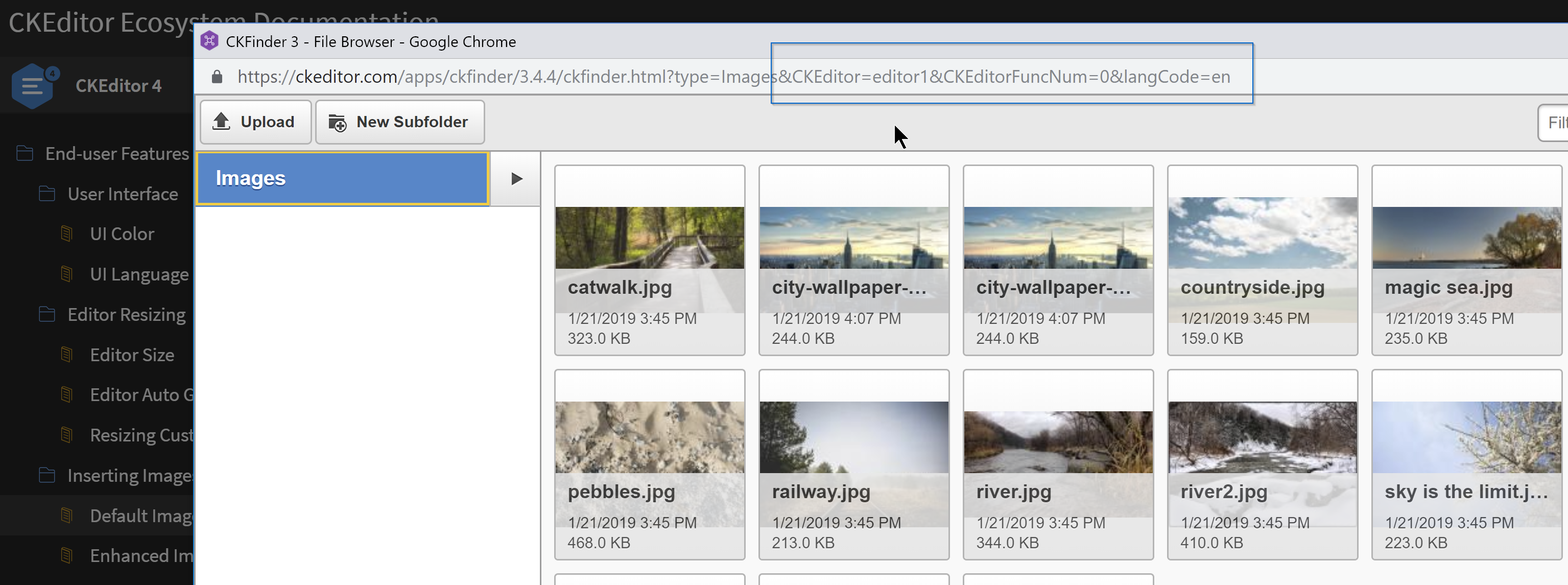Click the CKFinder icon in the title bar

tap(210, 41)
